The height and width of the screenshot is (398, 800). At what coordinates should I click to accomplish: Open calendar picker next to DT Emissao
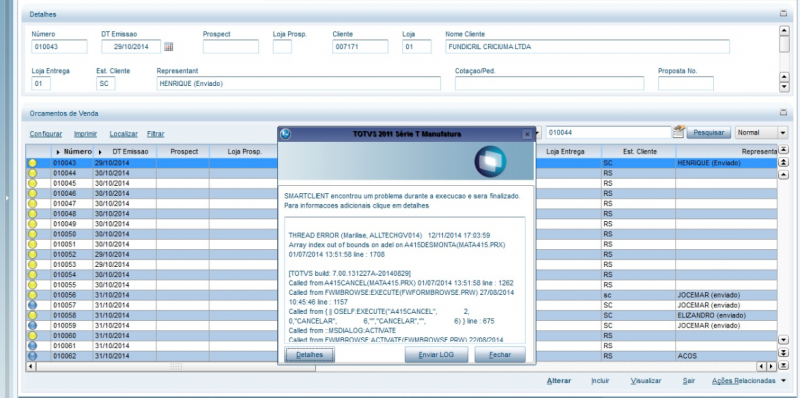(x=169, y=47)
